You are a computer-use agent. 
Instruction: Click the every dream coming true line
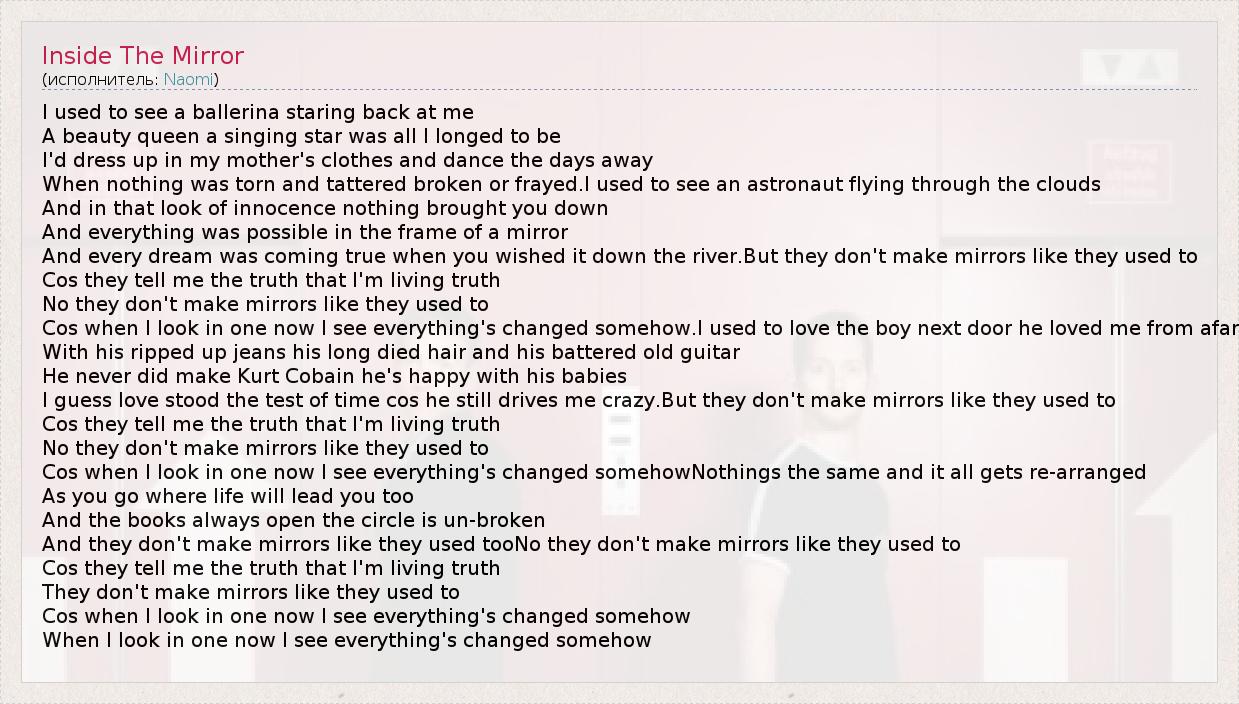[392, 256]
